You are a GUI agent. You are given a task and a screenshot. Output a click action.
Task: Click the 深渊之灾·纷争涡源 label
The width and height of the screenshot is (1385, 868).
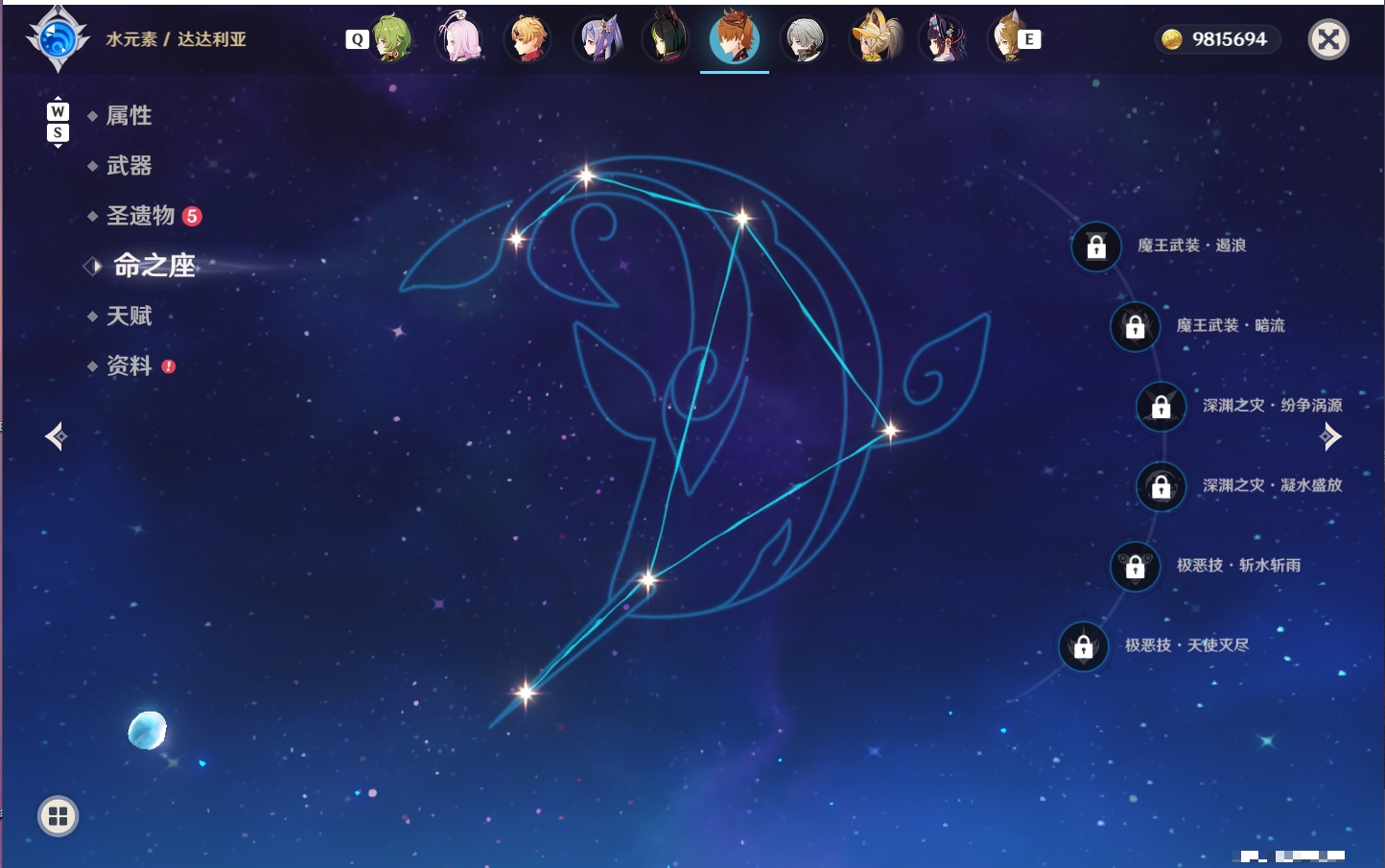[x=1273, y=405]
